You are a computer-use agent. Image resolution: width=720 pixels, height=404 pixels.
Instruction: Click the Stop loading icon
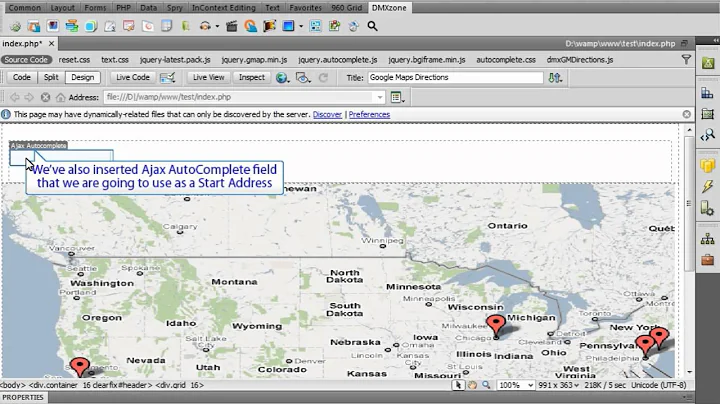click(x=45, y=97)
